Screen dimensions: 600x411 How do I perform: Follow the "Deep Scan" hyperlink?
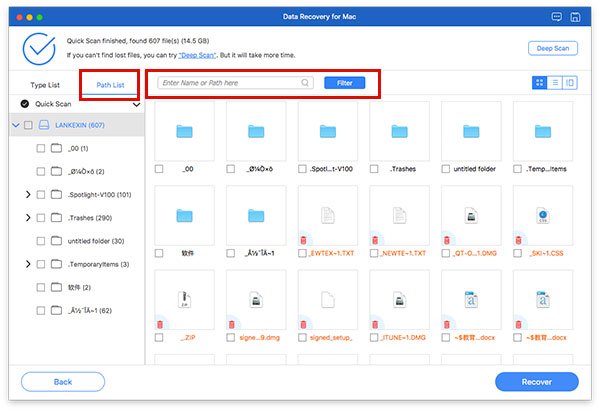[197, 55]
